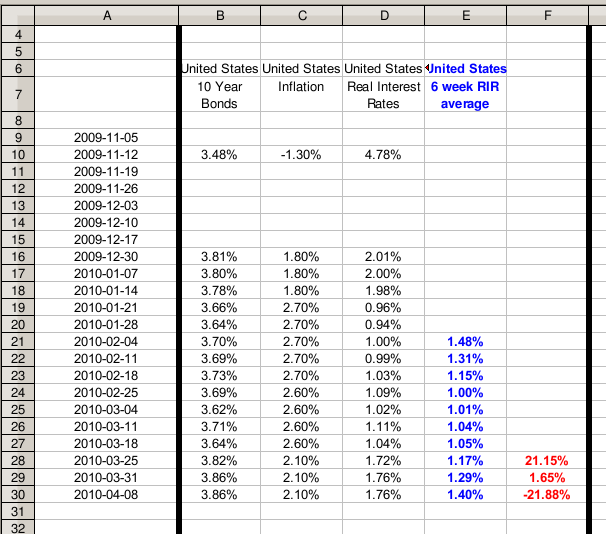Click the '10 Year Bonds' header cell

click(219, 94)
